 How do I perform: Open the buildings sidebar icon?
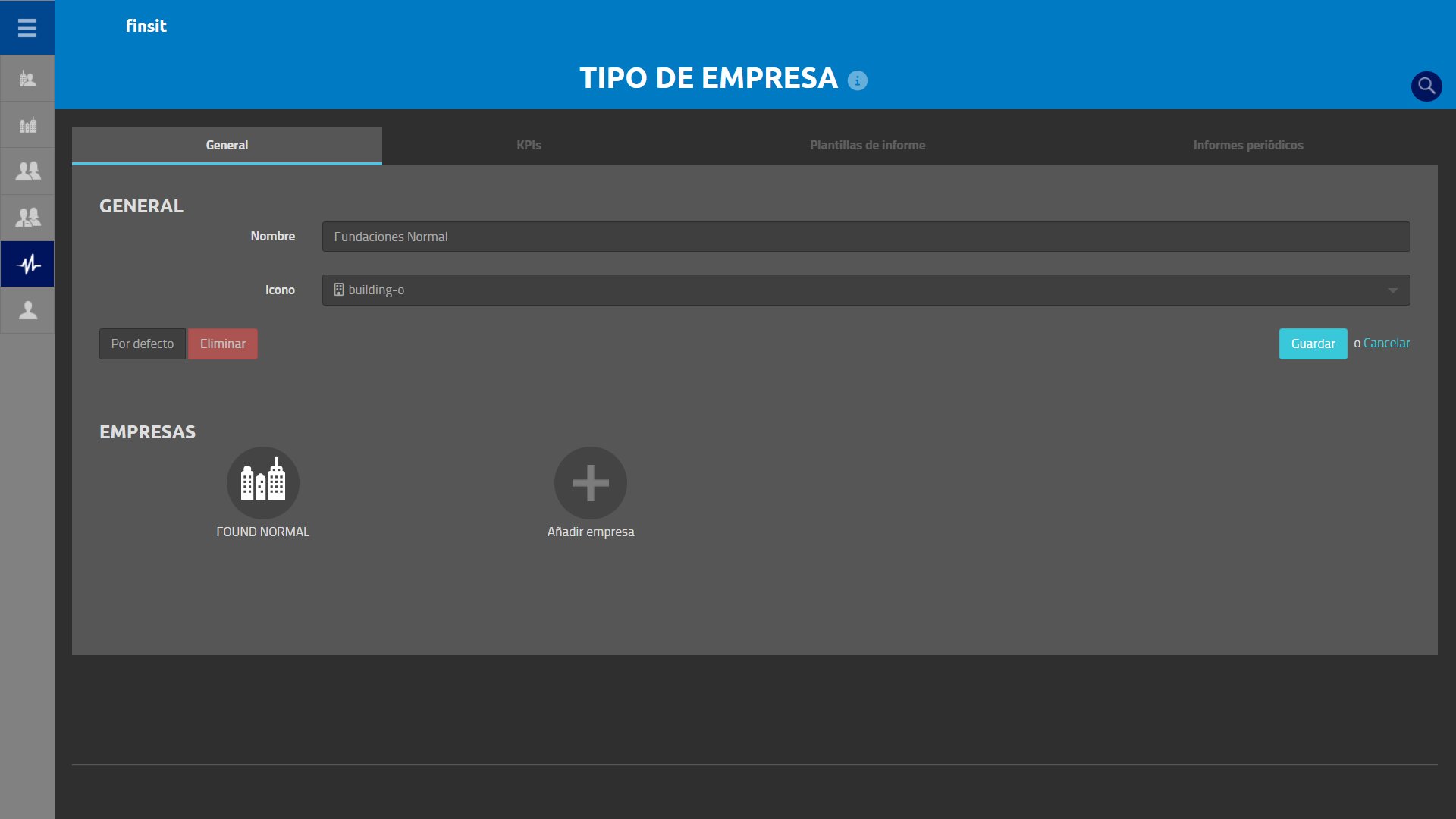(x=27, y=125)
